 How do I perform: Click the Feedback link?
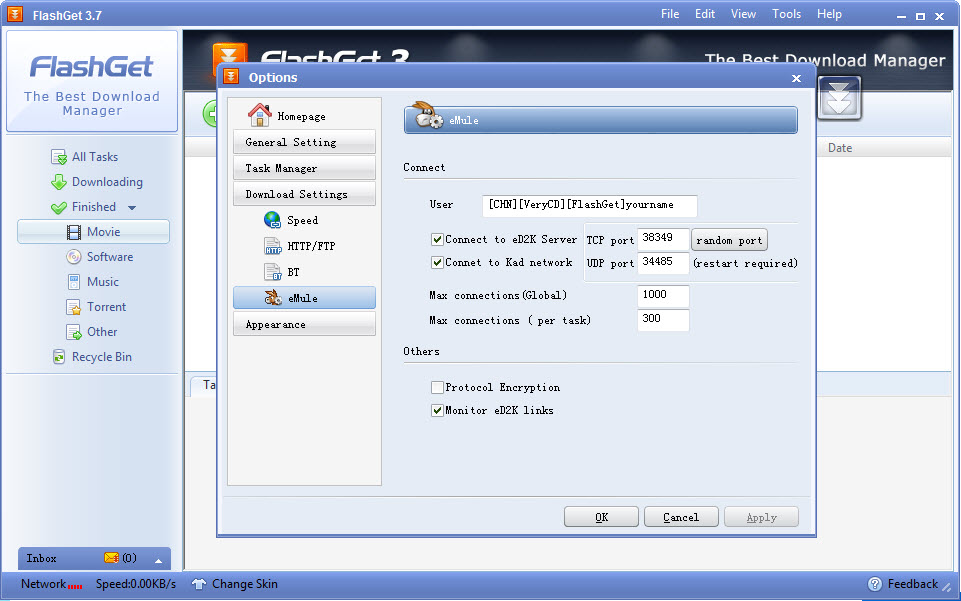913,584
